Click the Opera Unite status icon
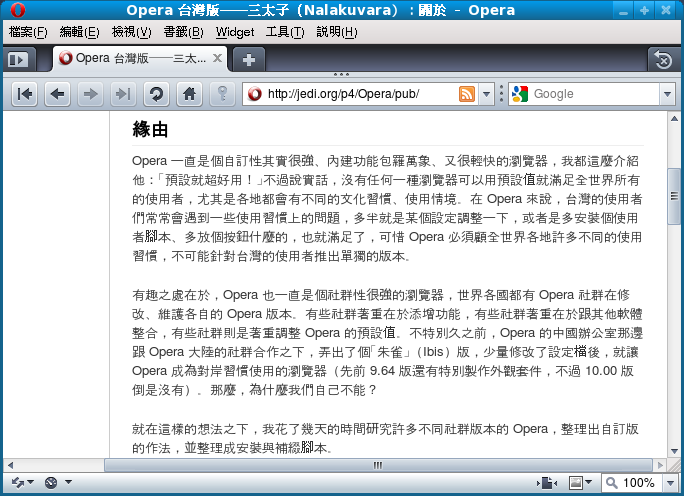The image size is (684, 496). pos(51,482)
